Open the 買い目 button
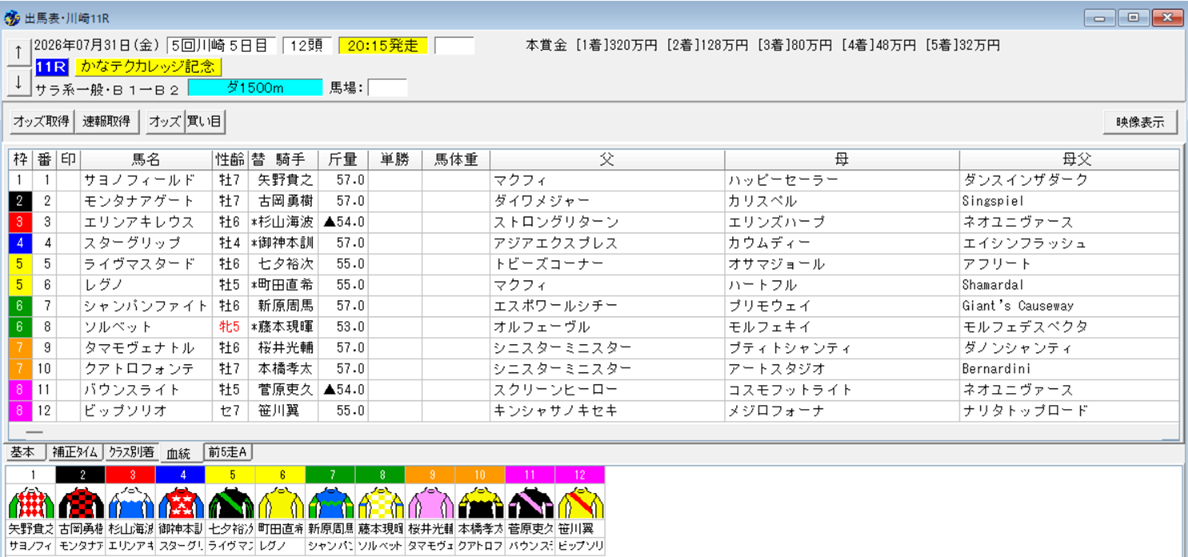The image size is (1188, 557). pos(205,121)
